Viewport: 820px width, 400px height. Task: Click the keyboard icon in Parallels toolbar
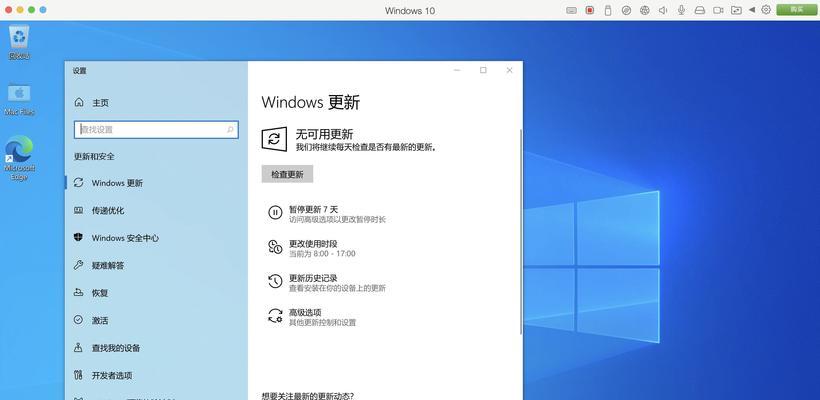572,10
